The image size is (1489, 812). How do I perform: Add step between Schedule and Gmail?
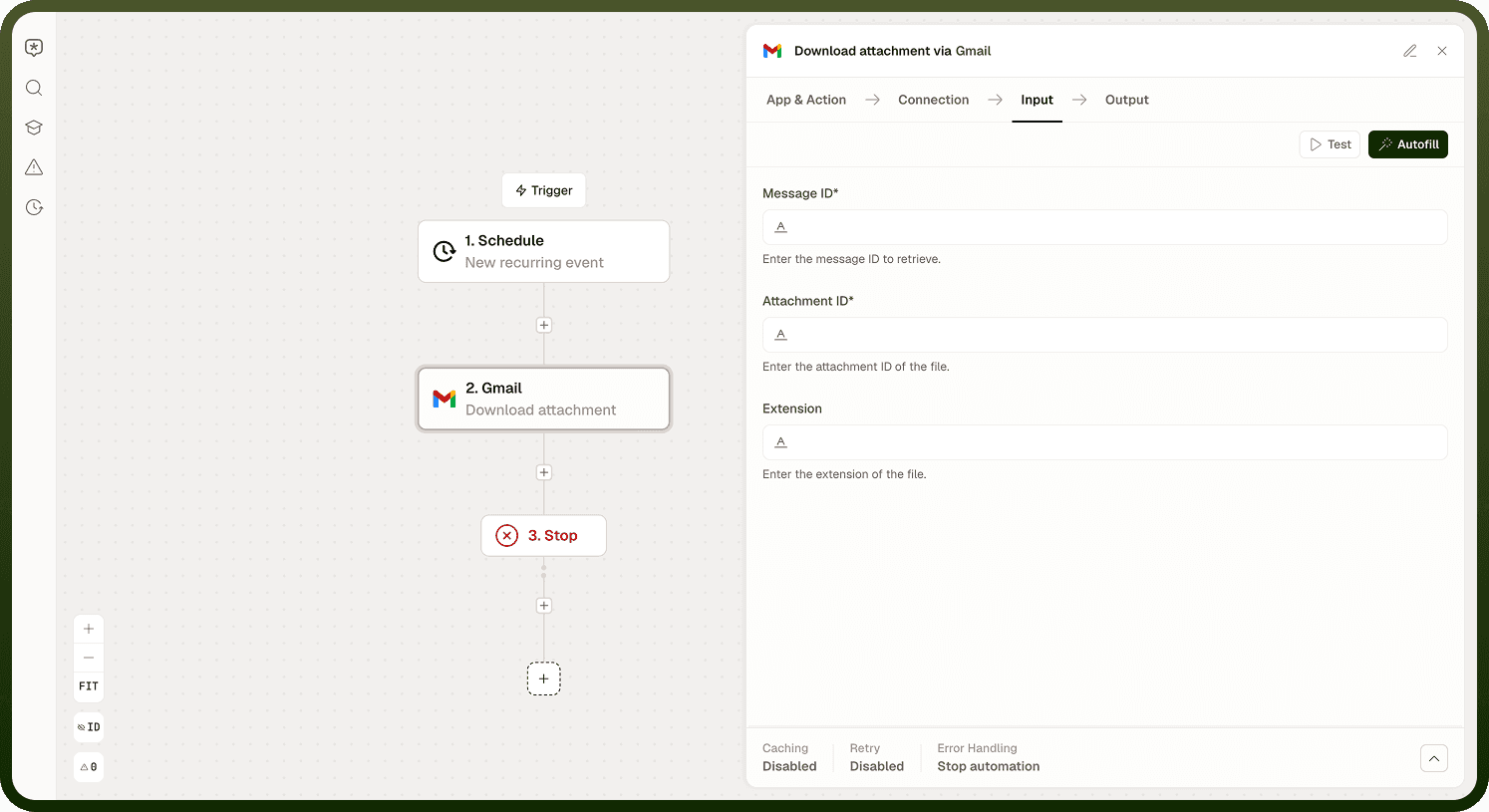point(544,325)
